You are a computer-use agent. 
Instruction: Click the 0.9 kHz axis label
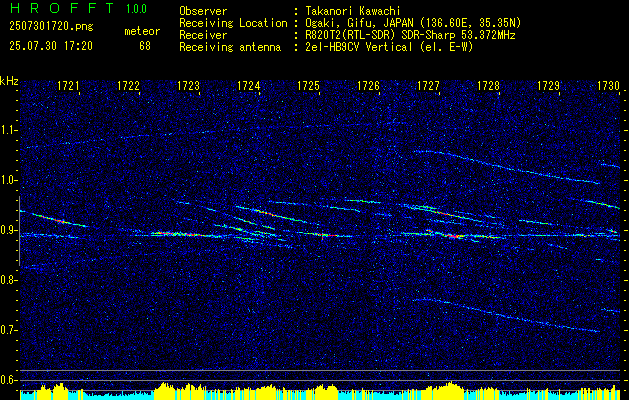click(x=8, y=230)
